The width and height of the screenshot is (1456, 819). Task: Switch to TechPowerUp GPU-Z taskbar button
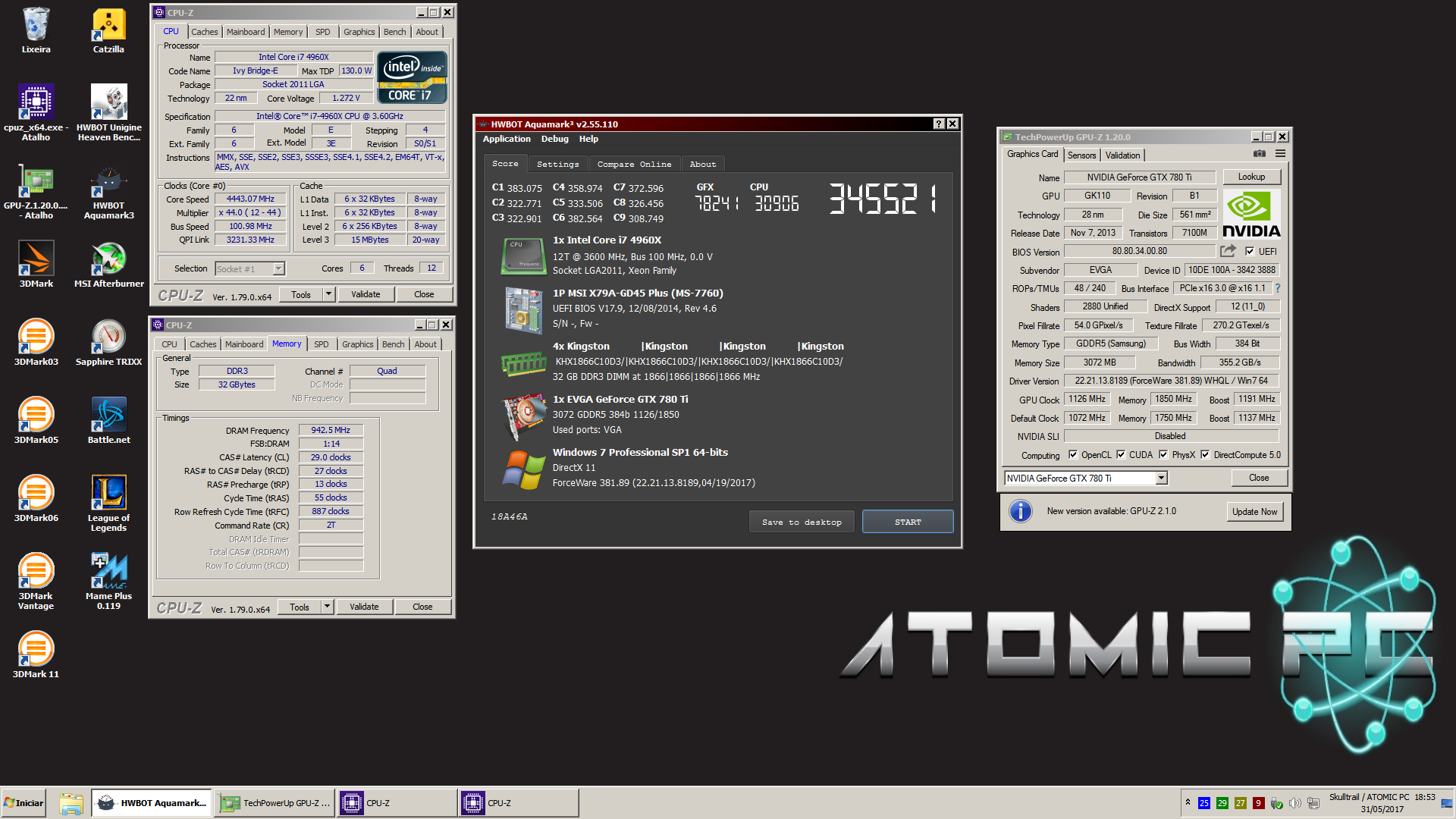click(276, 803)
